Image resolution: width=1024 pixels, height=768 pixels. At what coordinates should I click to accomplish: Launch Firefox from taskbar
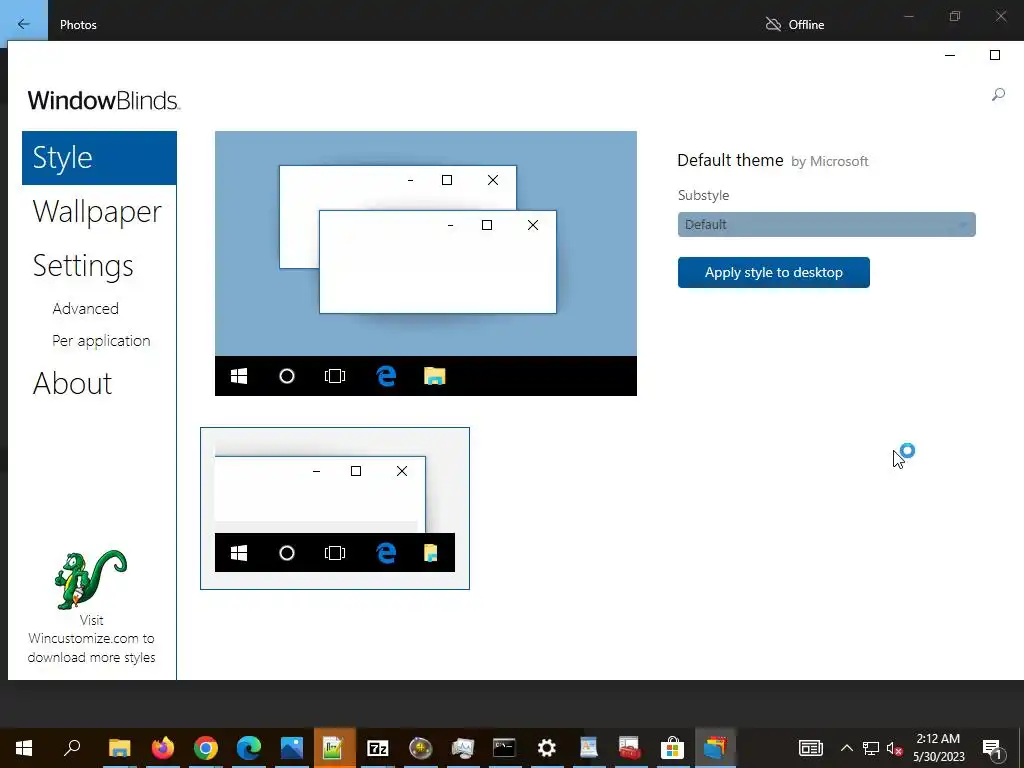point(163,748)
